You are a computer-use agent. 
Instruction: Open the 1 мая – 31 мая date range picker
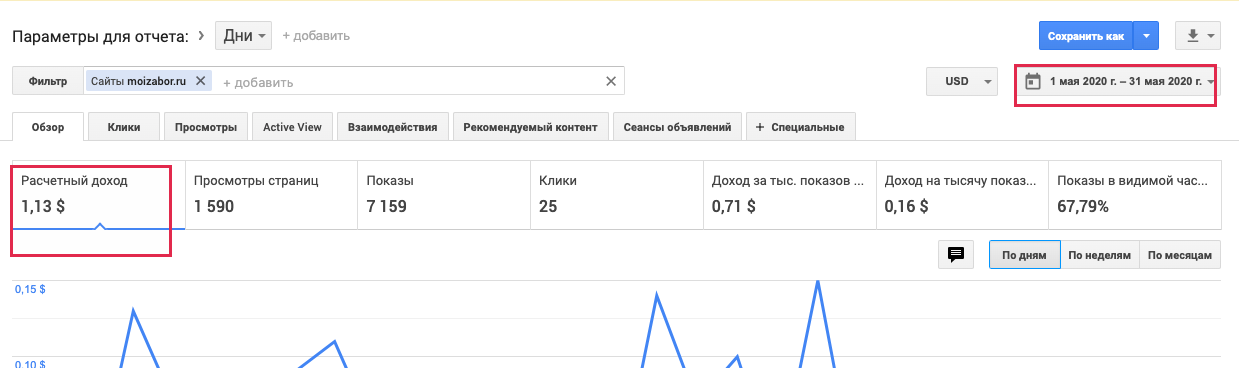pyautogui.click(x=1116, y=82)
